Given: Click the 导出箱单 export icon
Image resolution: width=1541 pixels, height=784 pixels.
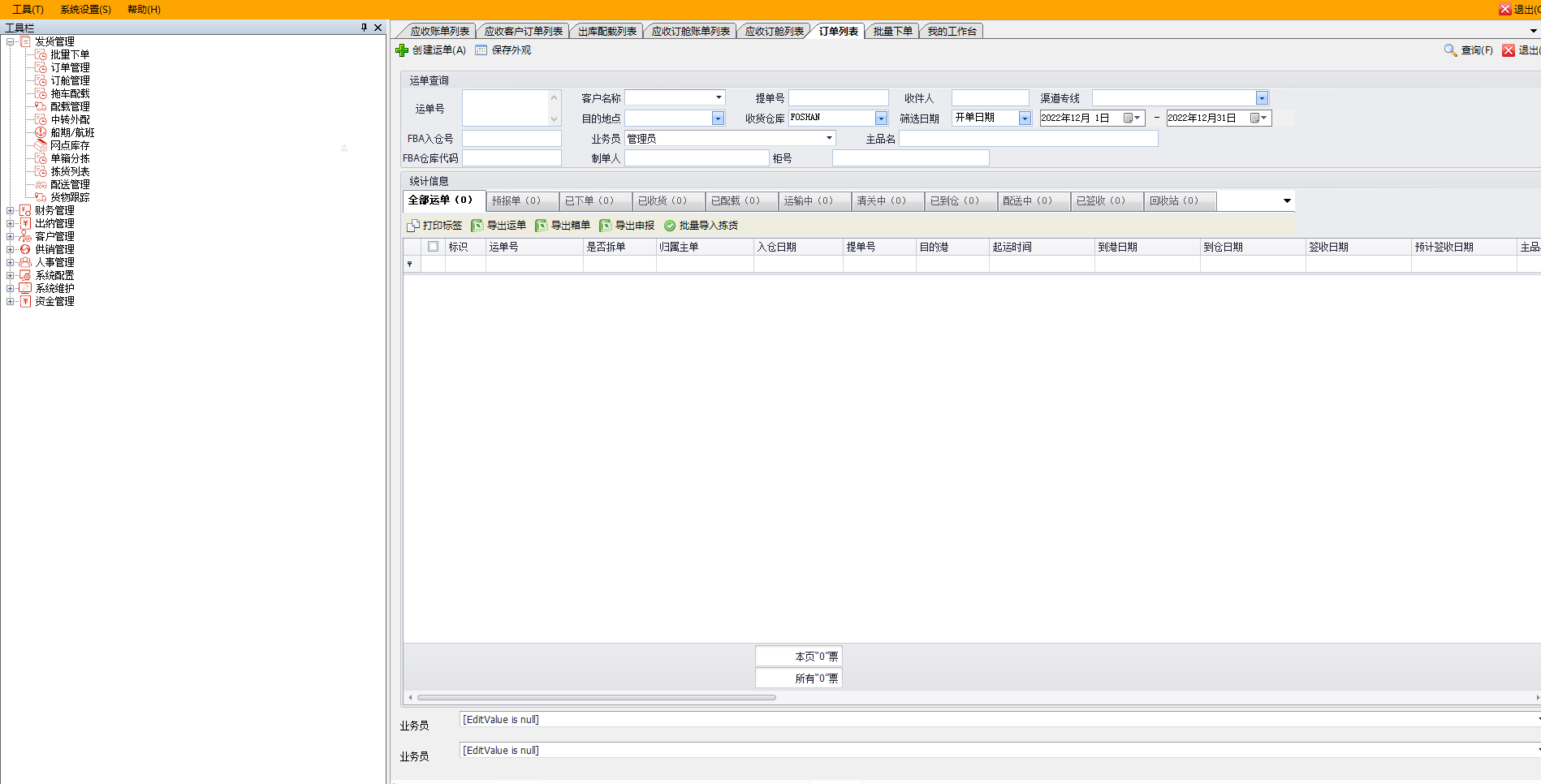Looking at the screenshot, I should 542,226.
